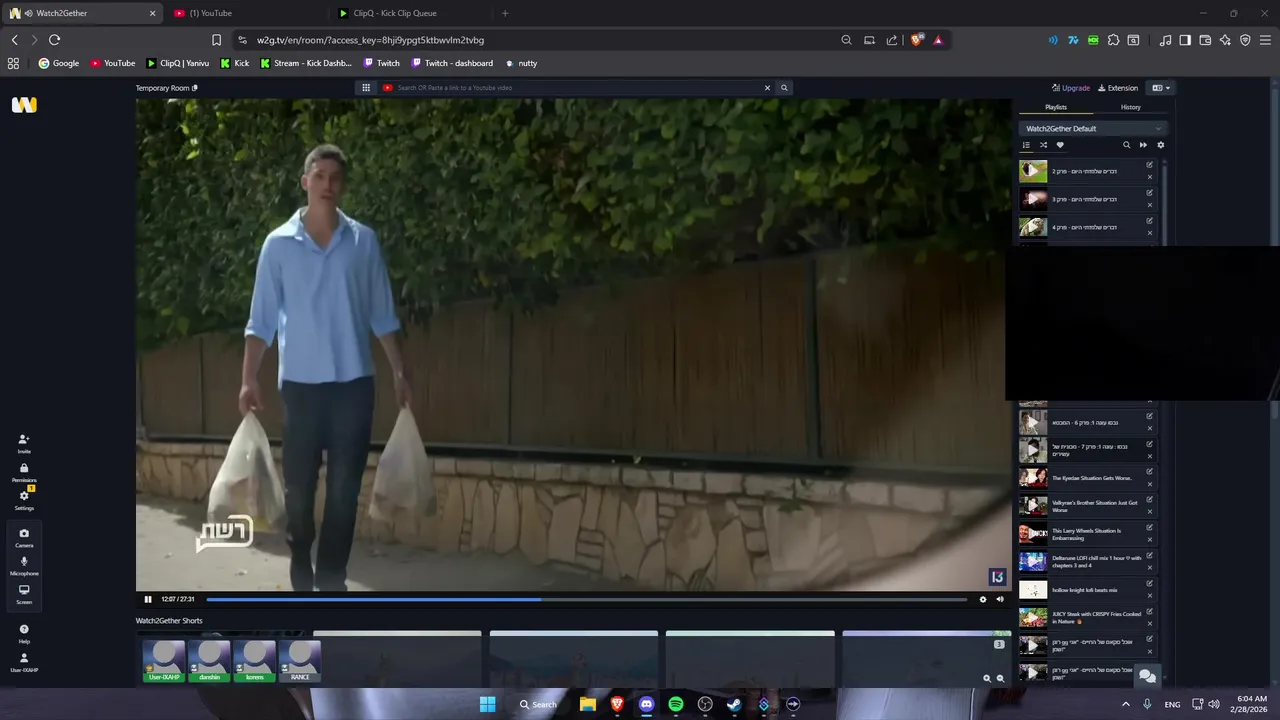This screenshot has height=720, width=1280.
Task: Click the Watch2Gether logo
Action: [24, 105]
